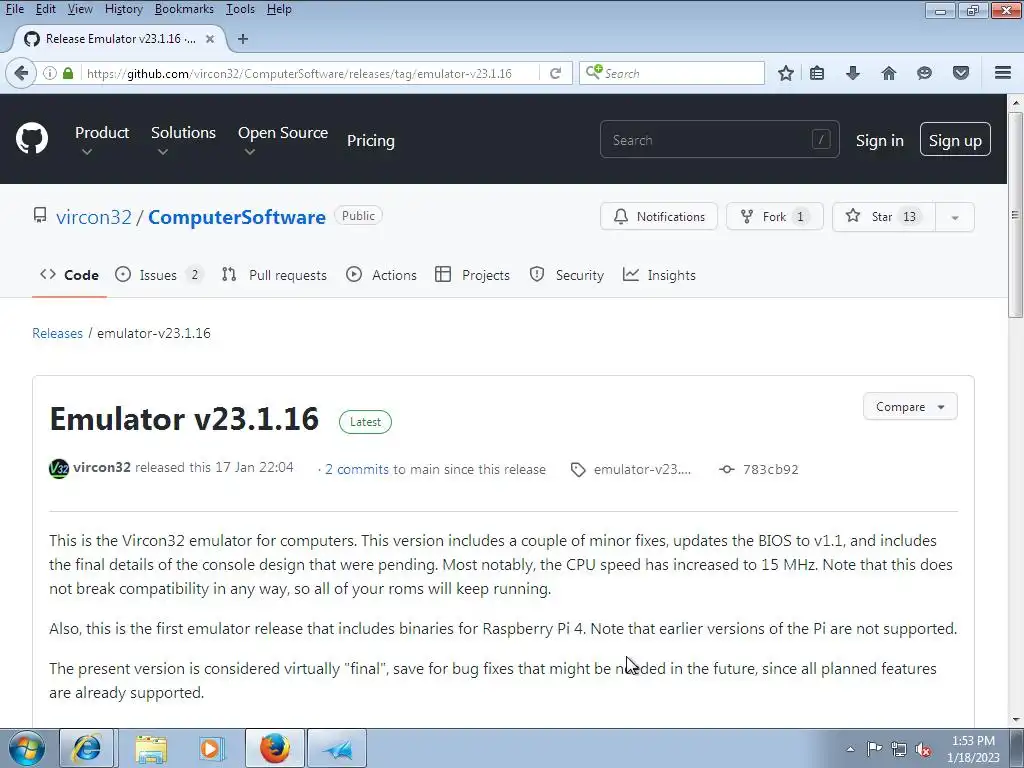Screen dimensions: 1024x768
Task: Switch to the Pull requests tab
Action: [x=274, y=275]
